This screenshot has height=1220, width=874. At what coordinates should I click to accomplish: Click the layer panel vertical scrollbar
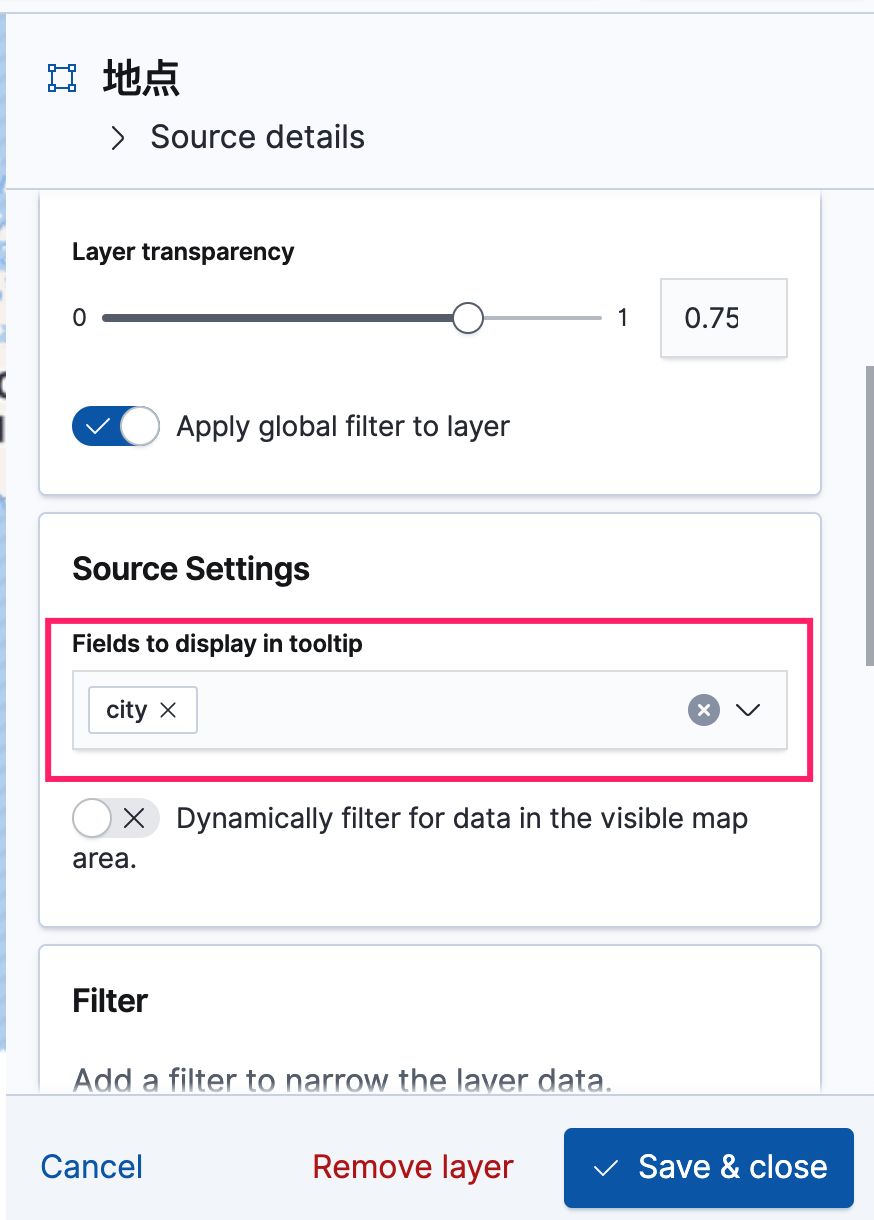coord(868,515)
